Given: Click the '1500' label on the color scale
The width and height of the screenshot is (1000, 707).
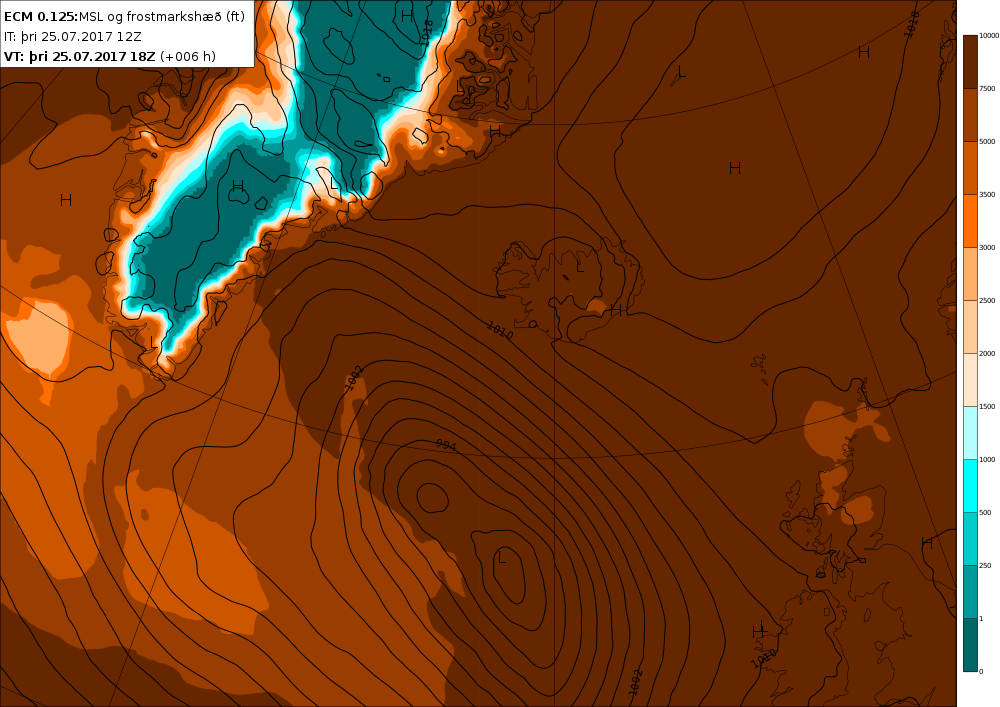Looking at the screenshot, I should pos(987,406).
